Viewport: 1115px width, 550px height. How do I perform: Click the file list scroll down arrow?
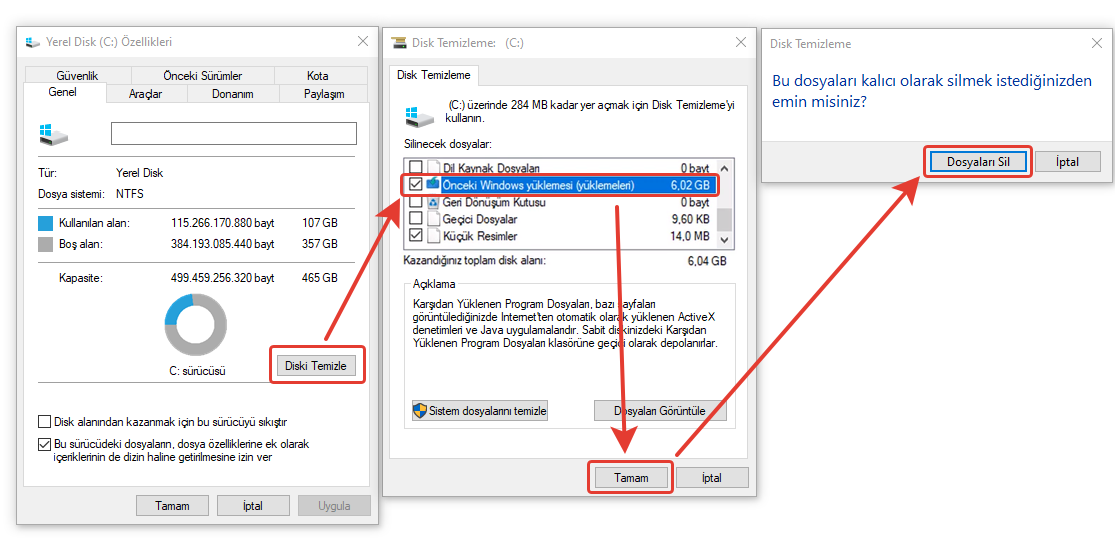pyautogui.click(x=726, y=238)
